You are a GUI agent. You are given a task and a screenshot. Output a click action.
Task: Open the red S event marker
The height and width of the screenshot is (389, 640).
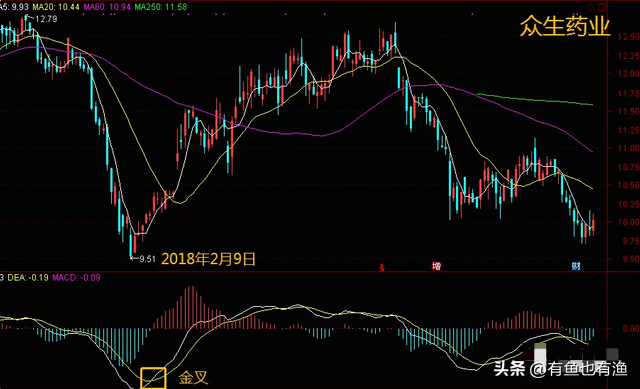[x=382, y=267]
